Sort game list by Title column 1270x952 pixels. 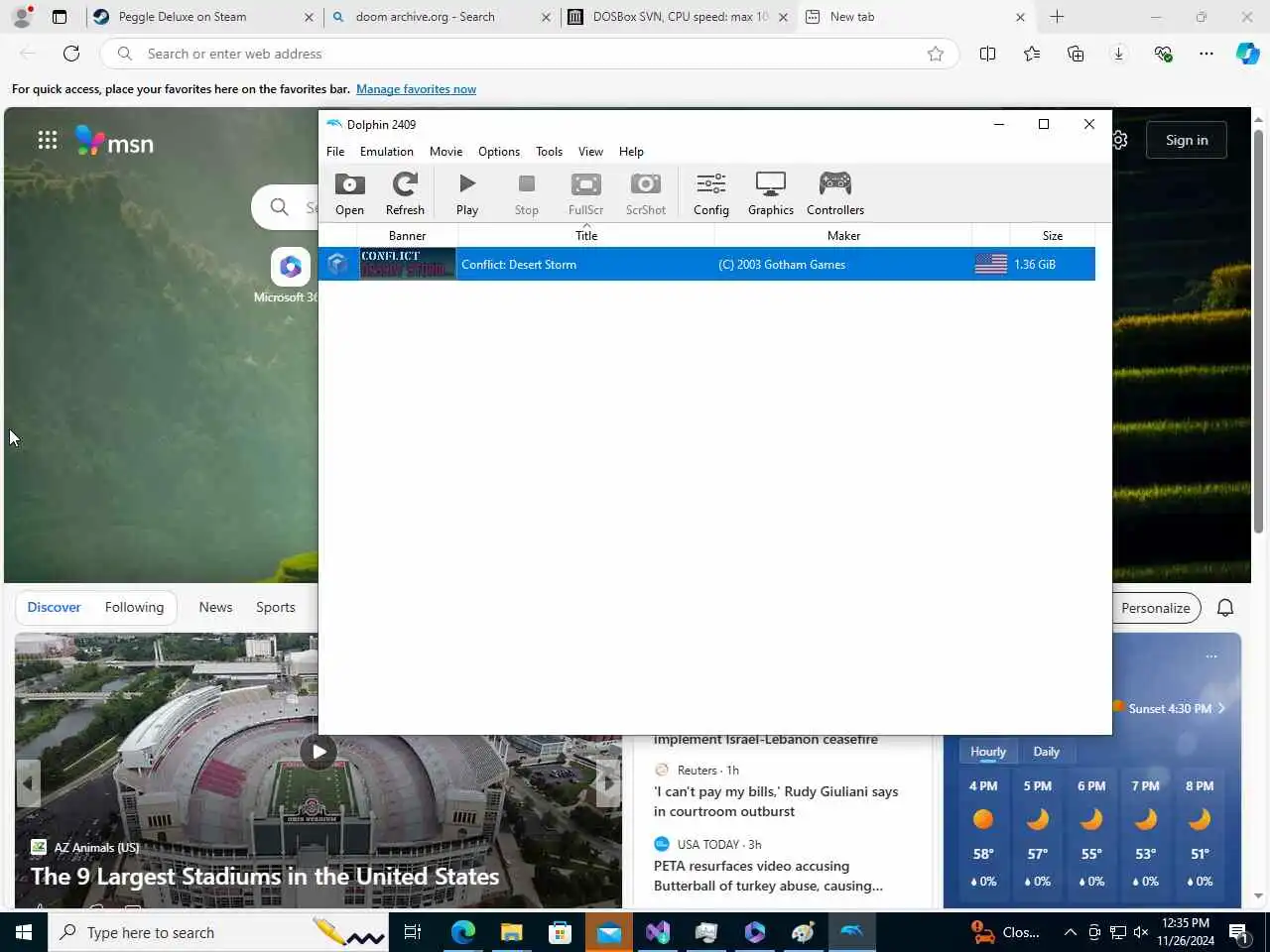tap(586, 235)
